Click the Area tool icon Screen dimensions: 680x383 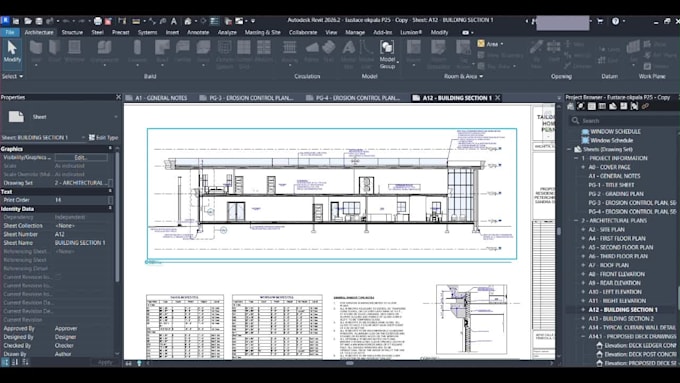(x=481, y=44)
